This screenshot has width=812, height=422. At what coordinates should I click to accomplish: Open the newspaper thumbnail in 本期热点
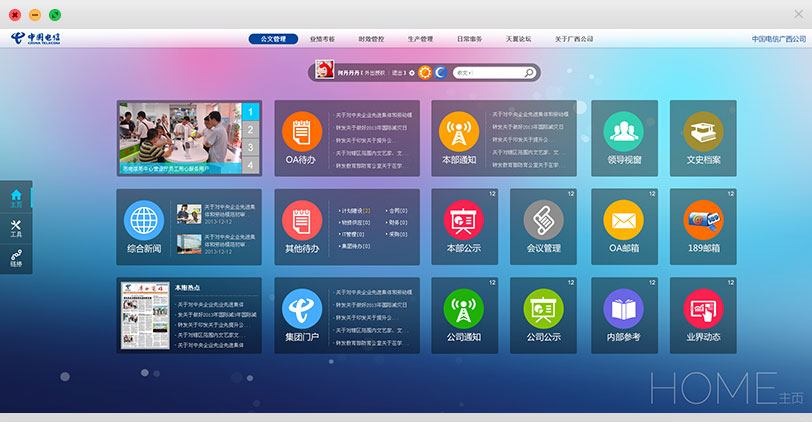click(145, 315)
